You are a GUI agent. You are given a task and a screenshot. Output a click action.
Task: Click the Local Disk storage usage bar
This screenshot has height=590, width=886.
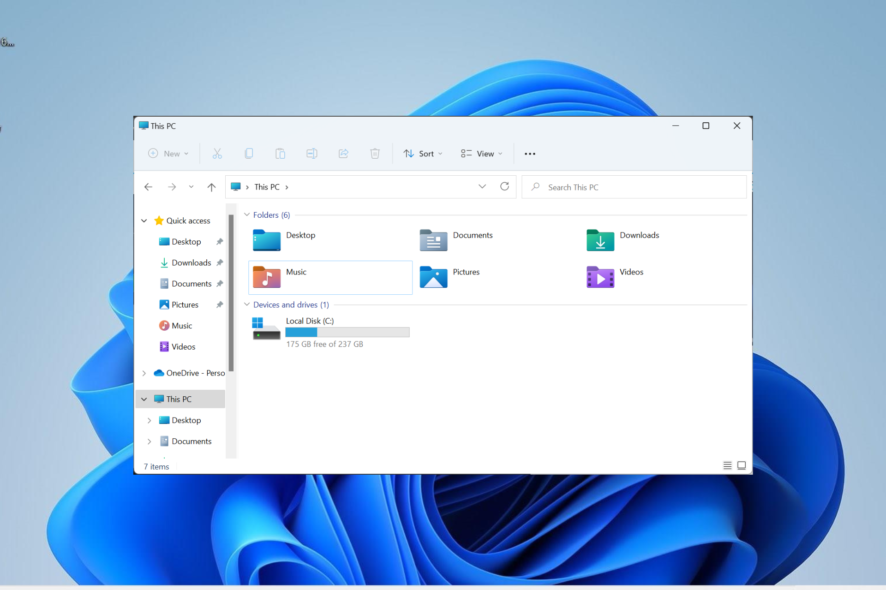[x=348, y=332]
